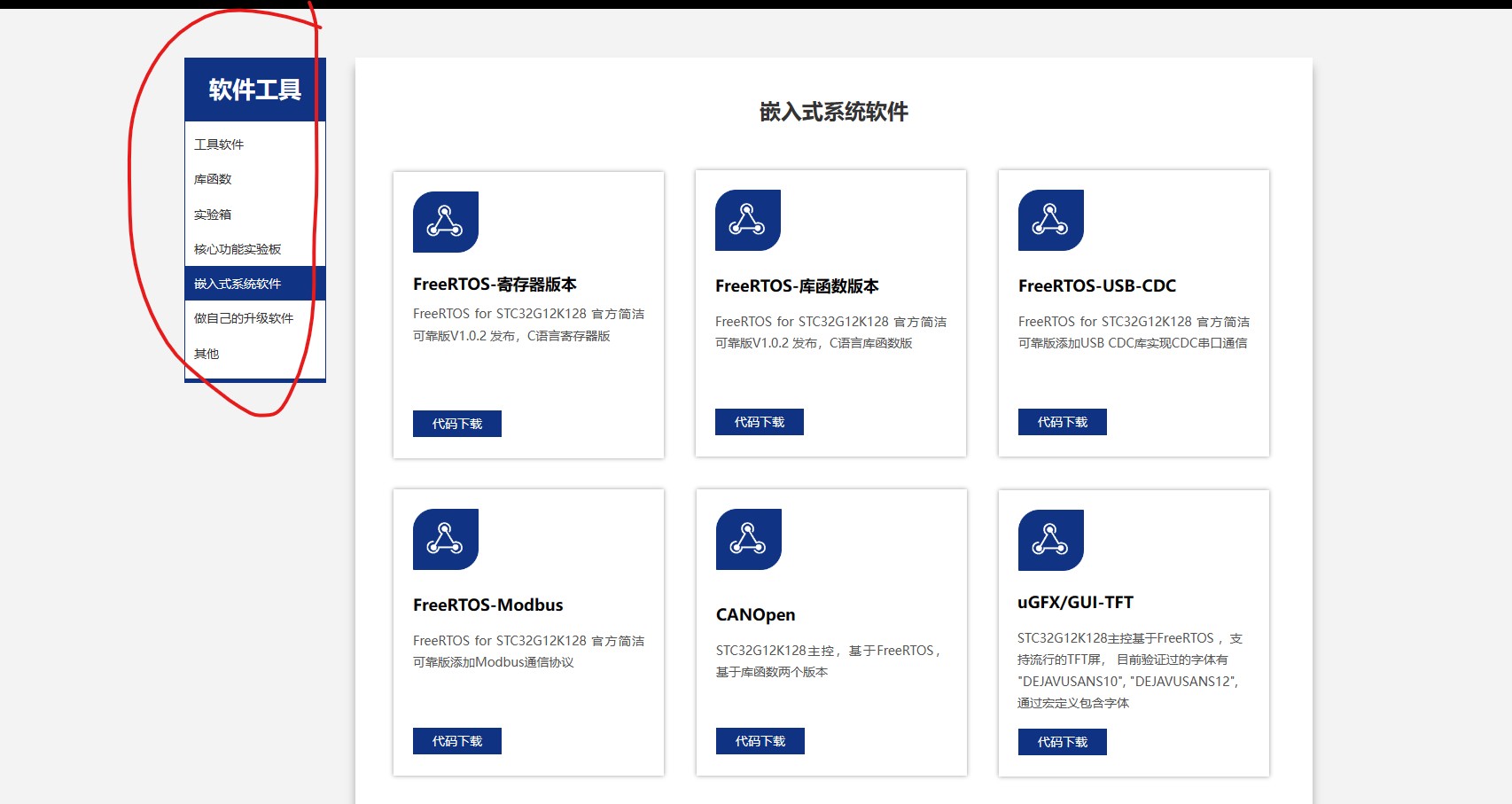Click the 嵌入式系统软件 page heading
1512x804 pixels.
pos(834,112)
